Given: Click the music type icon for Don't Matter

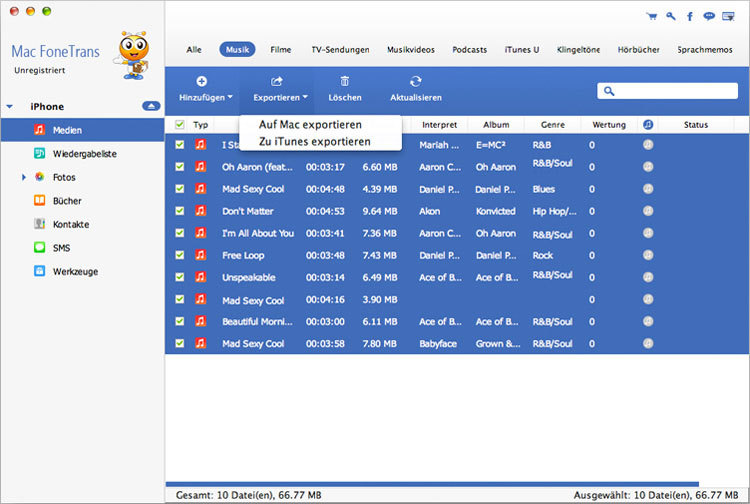Looking at the screenshot, I should pyautogui.click(x=200, y=210).
